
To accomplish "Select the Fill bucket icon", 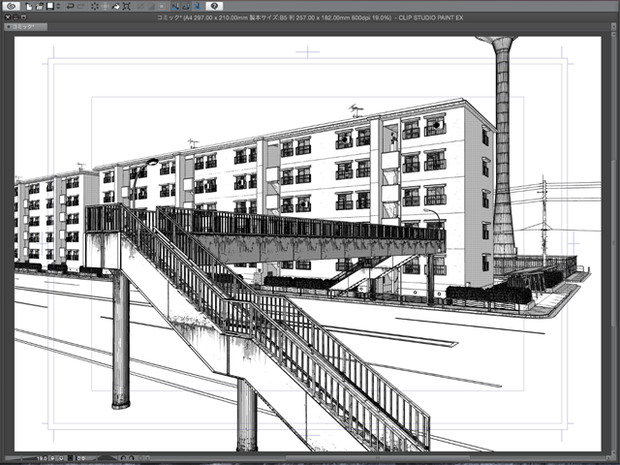I will pyautogui.click(x=116, y=6).
